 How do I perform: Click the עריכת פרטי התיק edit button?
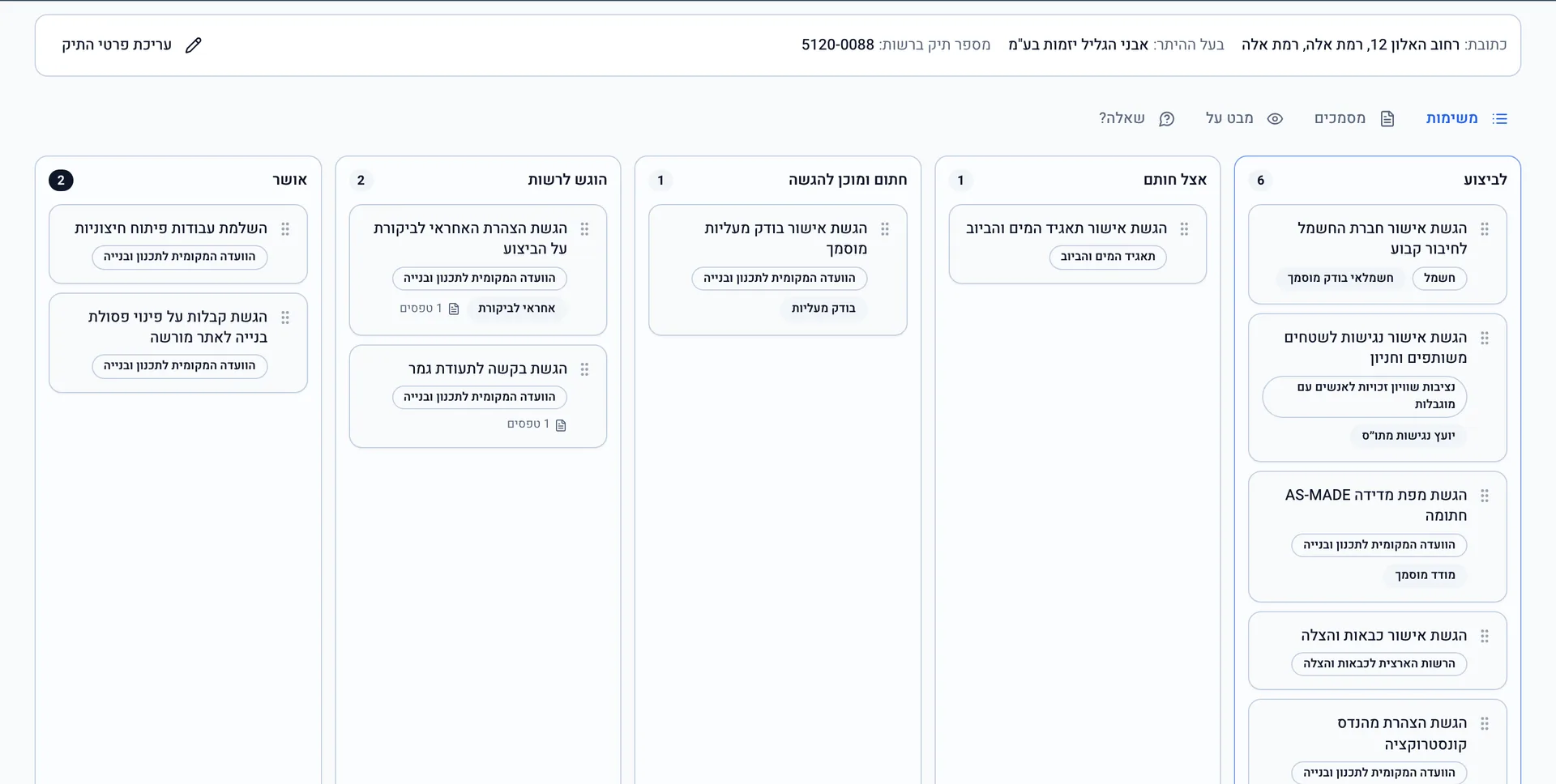(x=131, y=45)
